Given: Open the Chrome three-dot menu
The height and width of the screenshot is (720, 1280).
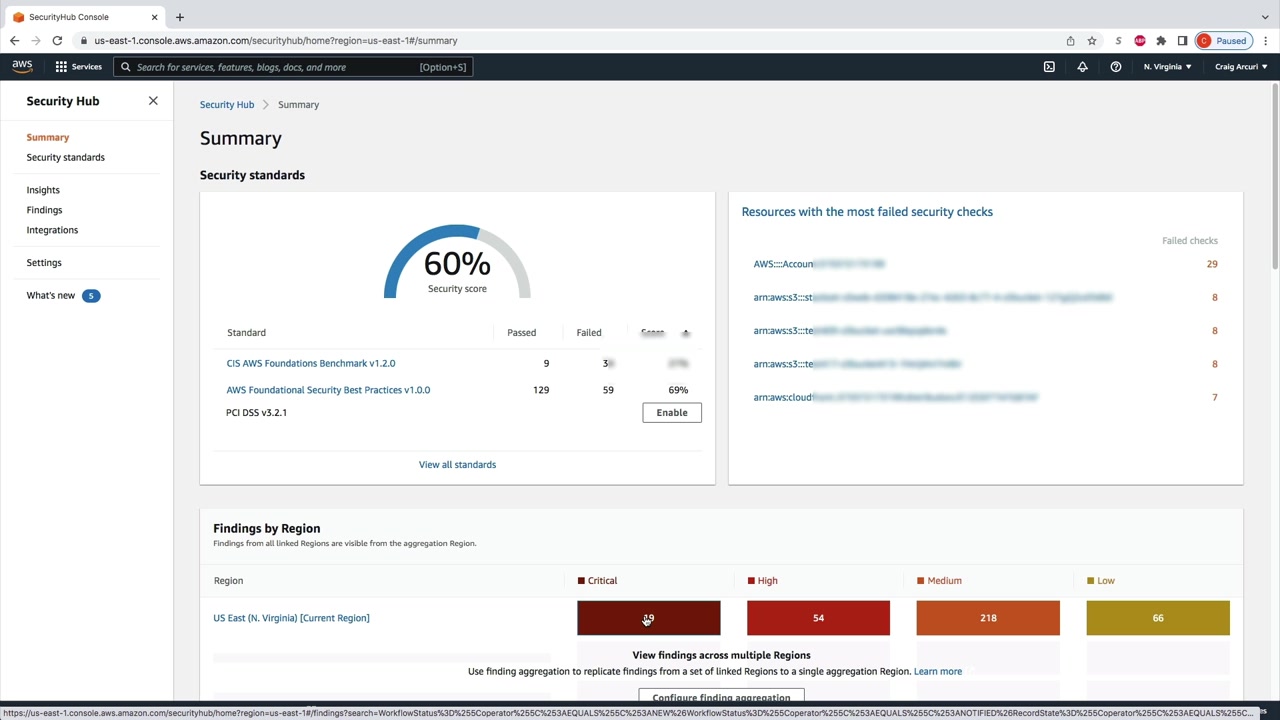Looking at the screenshot, I should 1266,41.
